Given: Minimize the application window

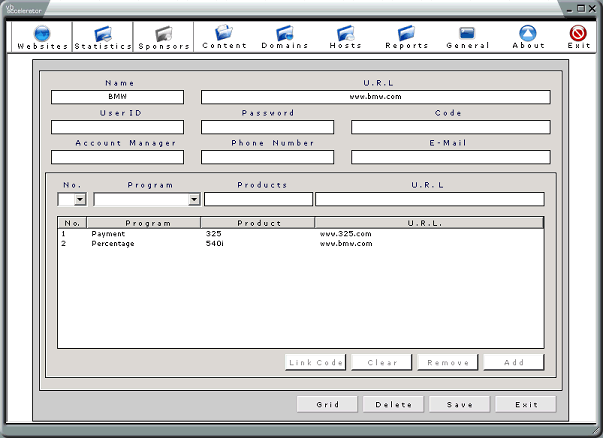Looking at the screenshot, I should (570, 9).
